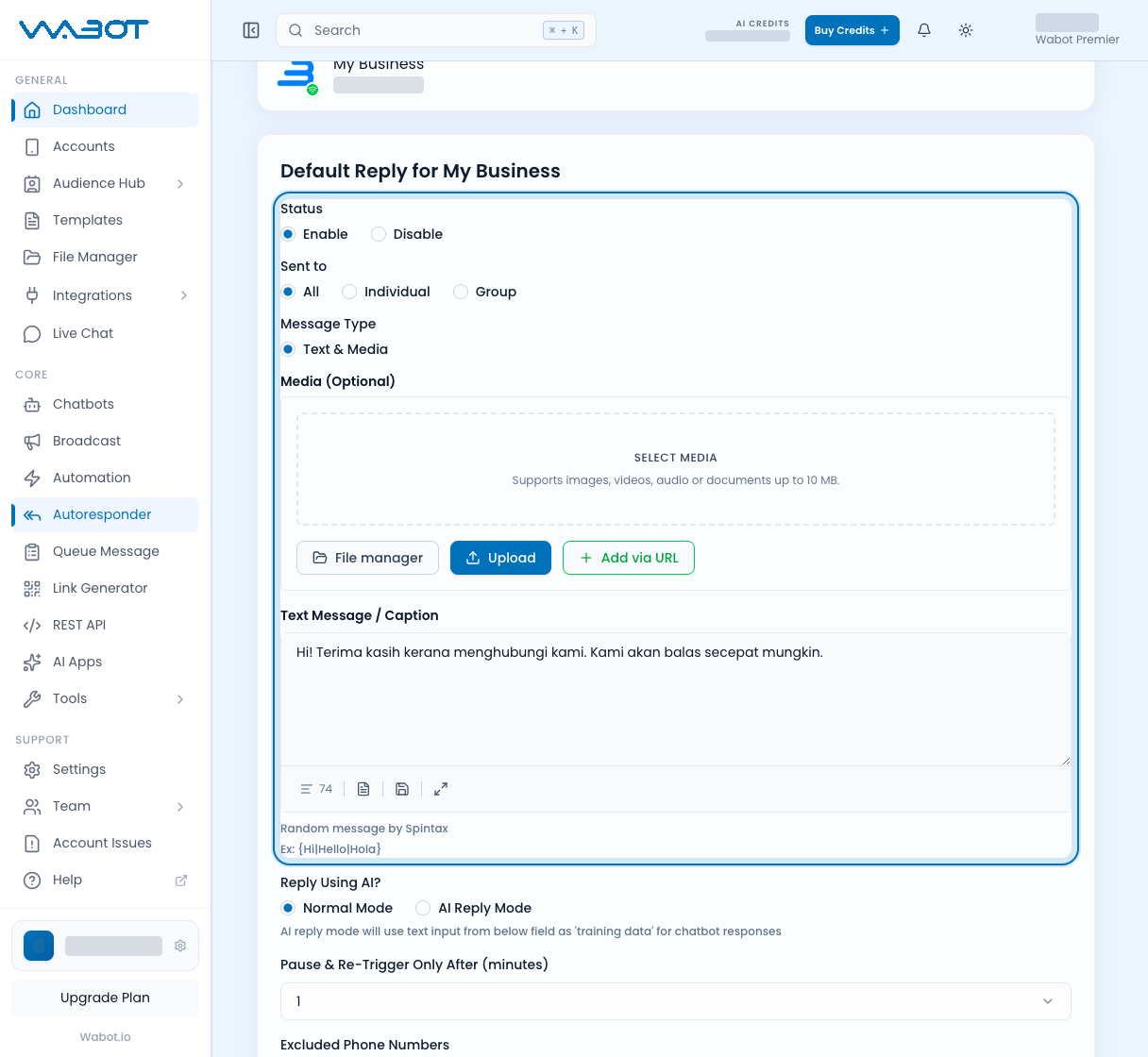
Task: Click the save icon under caption box
Action: 402,789
